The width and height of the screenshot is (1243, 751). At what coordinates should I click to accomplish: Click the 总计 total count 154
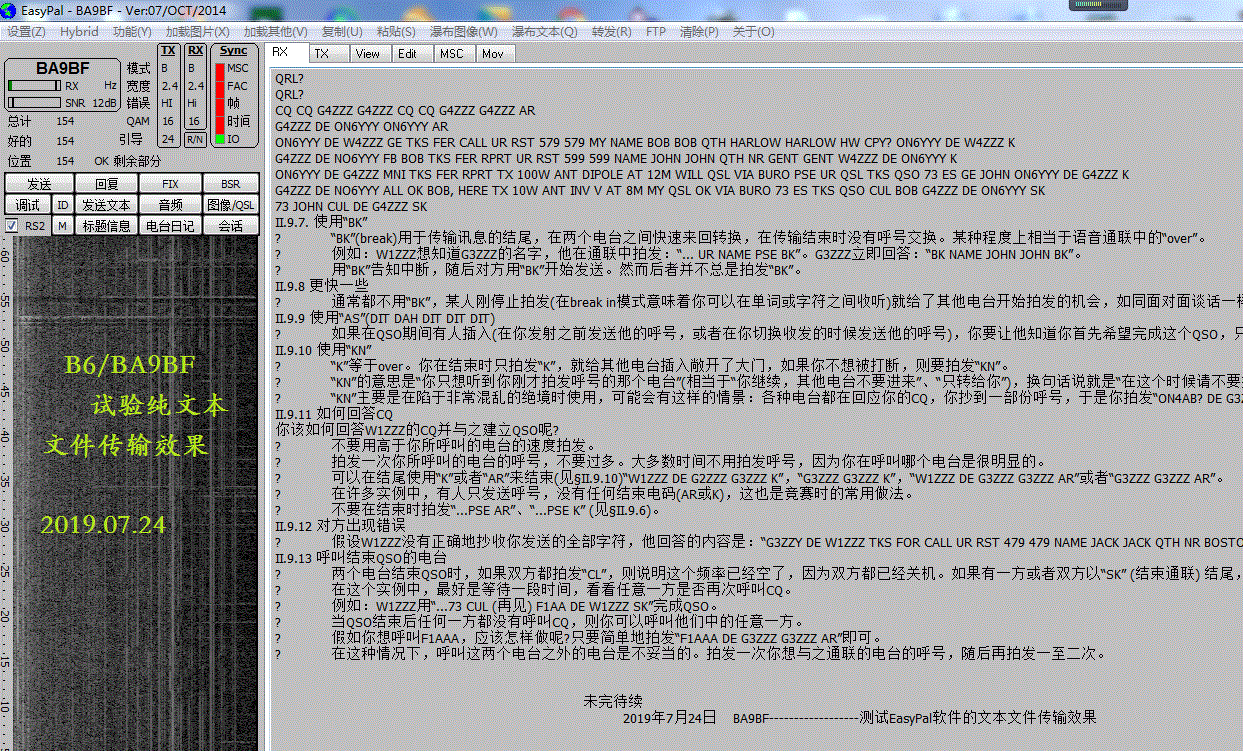tap(65, 121)
